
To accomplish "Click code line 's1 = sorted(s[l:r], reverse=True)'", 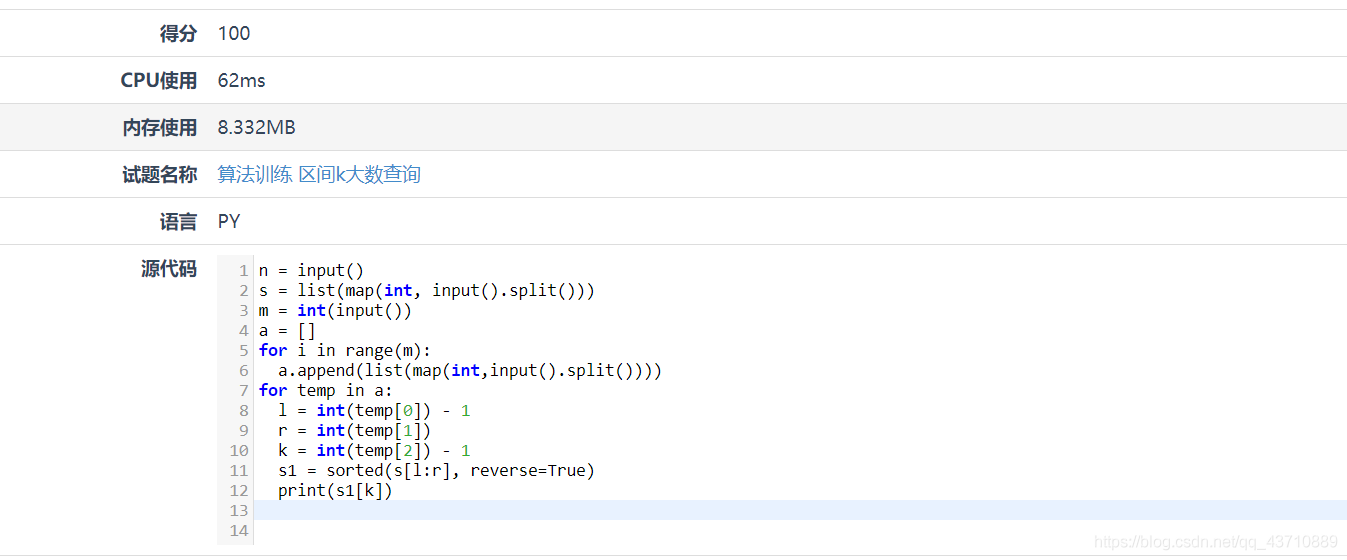I will point(436,470).
